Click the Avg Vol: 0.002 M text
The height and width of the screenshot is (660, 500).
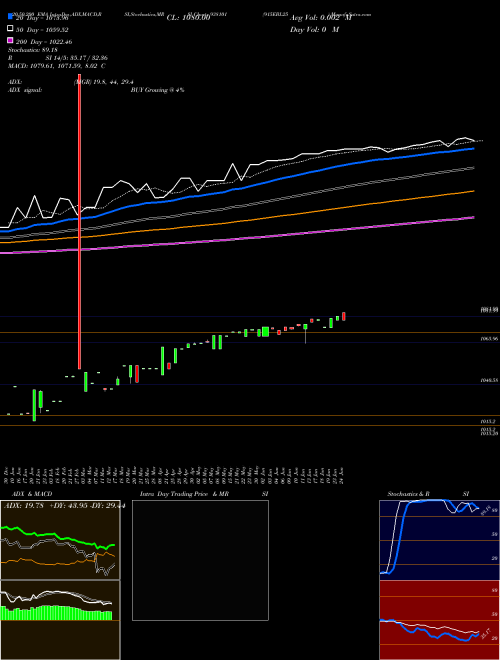pyautogui.click(x=320, y=18)
